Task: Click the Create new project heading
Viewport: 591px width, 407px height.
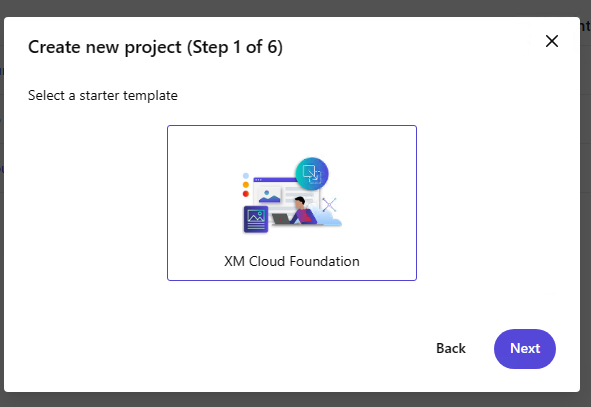Action: pyautogui.click(x=105, y=47)
